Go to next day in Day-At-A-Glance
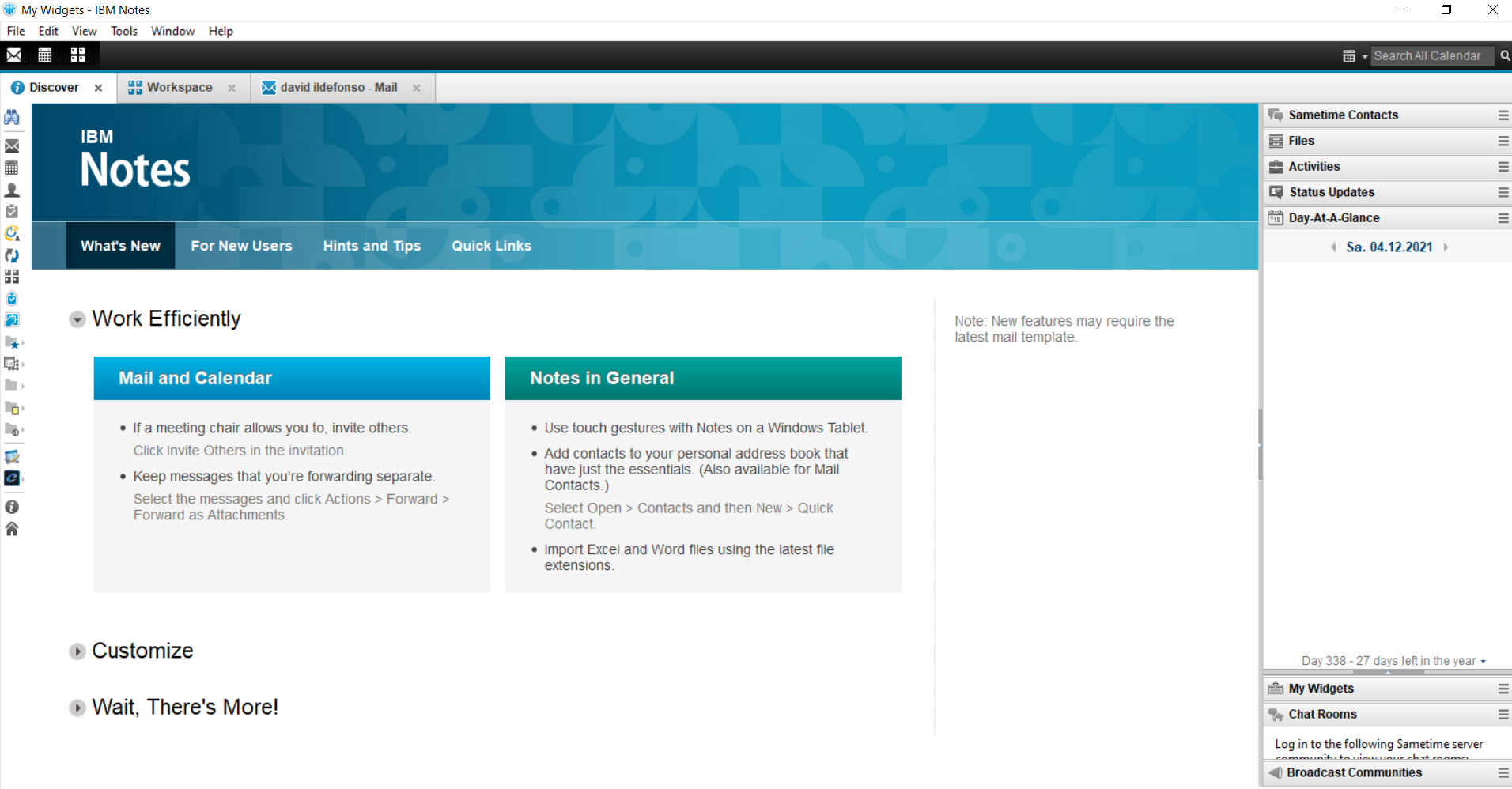The width and height of the screenshot is (1512, 789). point(1446,247)
